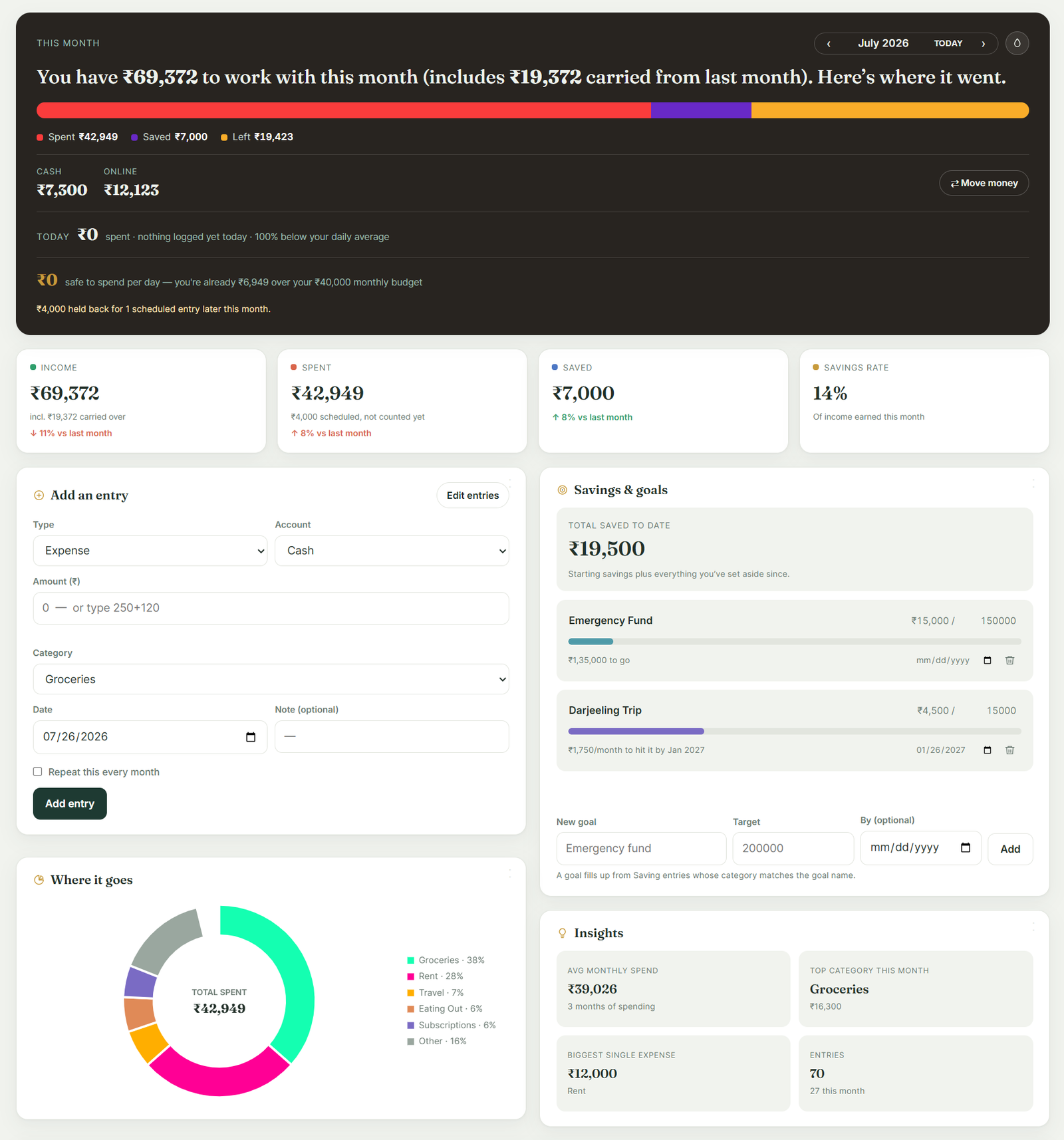Delete the Emergency Fund goal
Screen dimensions: 1064x1140
[x=1009, y=660]
